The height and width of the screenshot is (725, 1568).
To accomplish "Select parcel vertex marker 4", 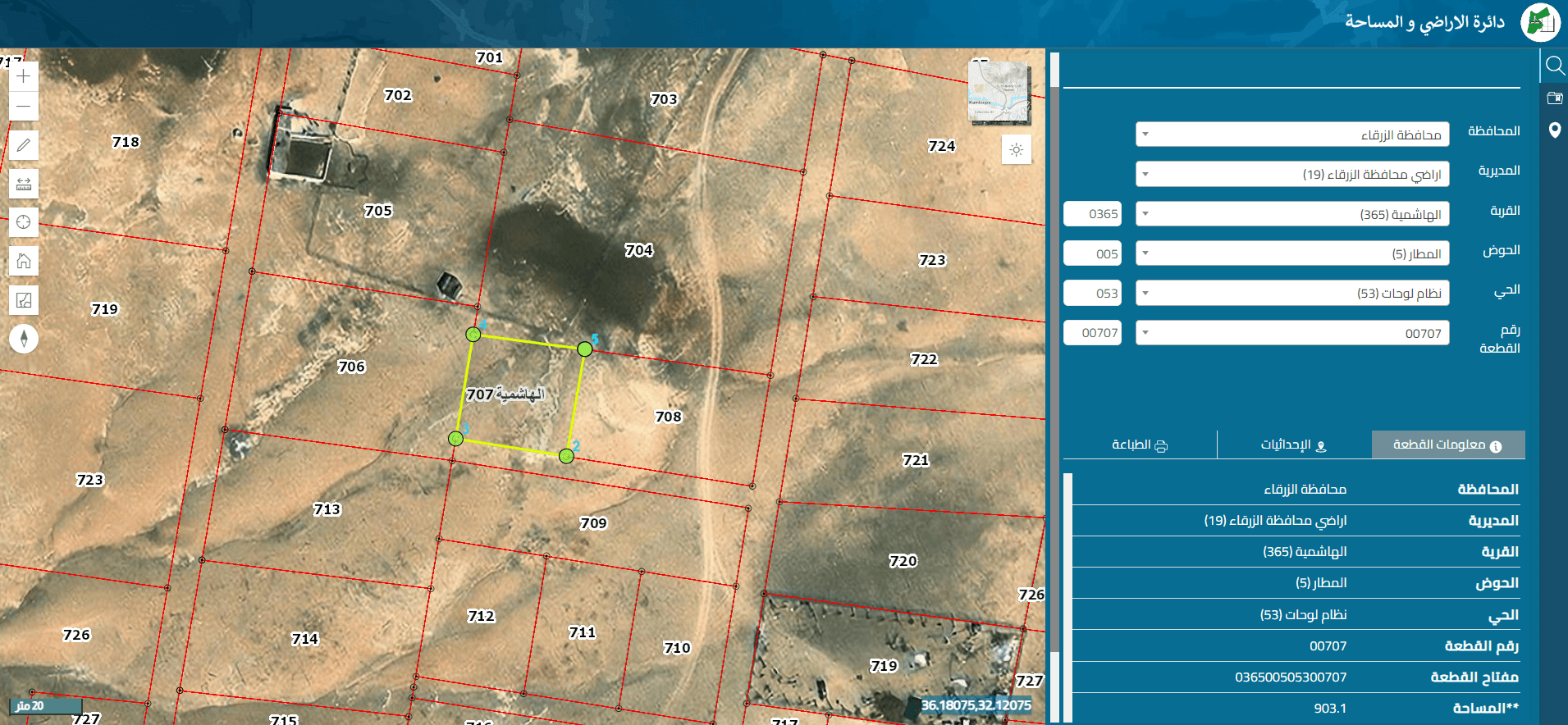I will tap(473, 334).
